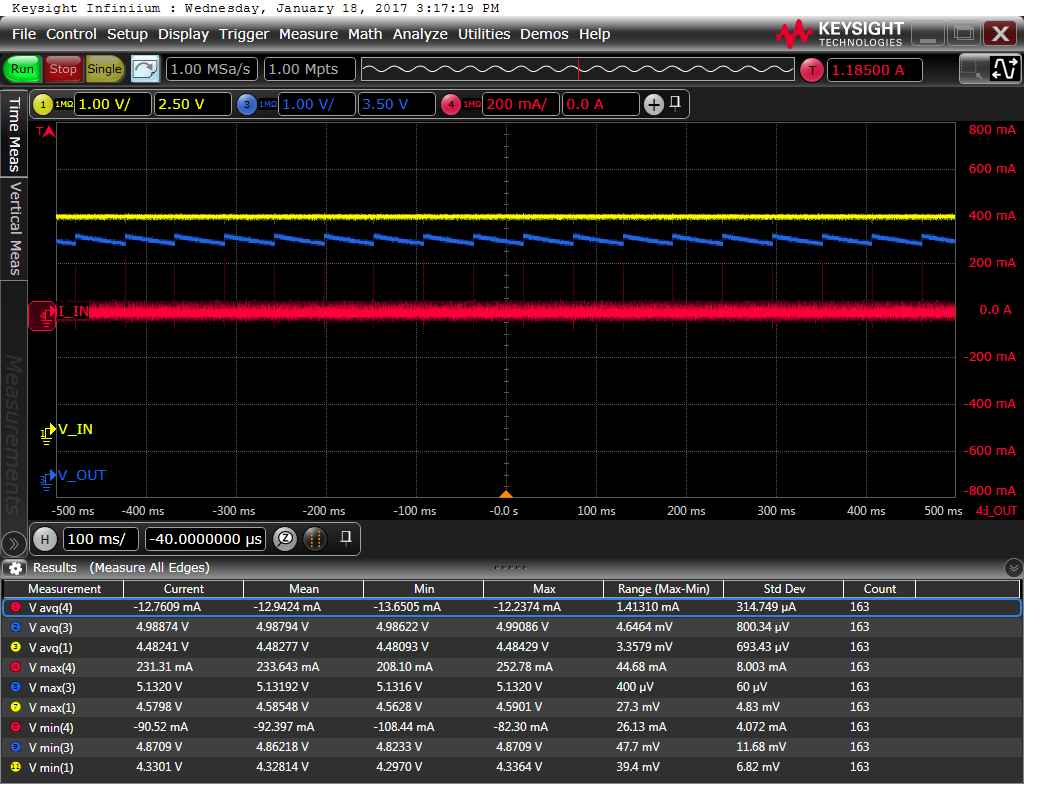This screenshot has height=800, width=1040.
Task: Open the Analyze menu
Action: (420, 34)
